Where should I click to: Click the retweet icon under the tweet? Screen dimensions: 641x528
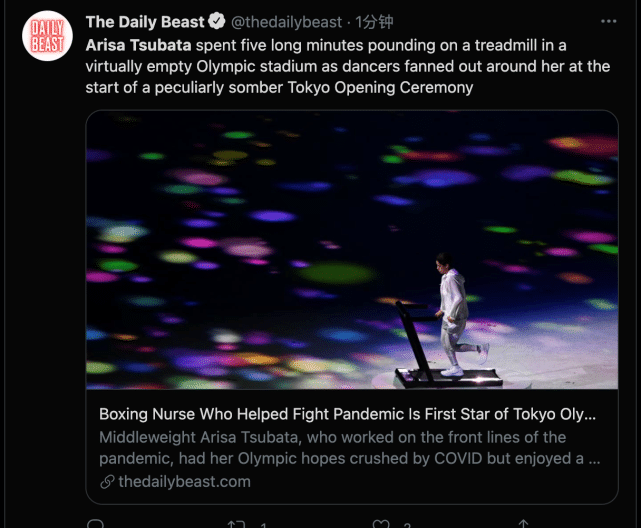(x=236, y=523)
